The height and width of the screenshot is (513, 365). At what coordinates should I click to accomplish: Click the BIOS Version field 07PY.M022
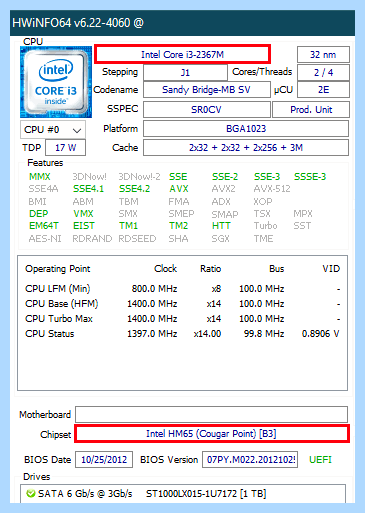coord(250,460)
